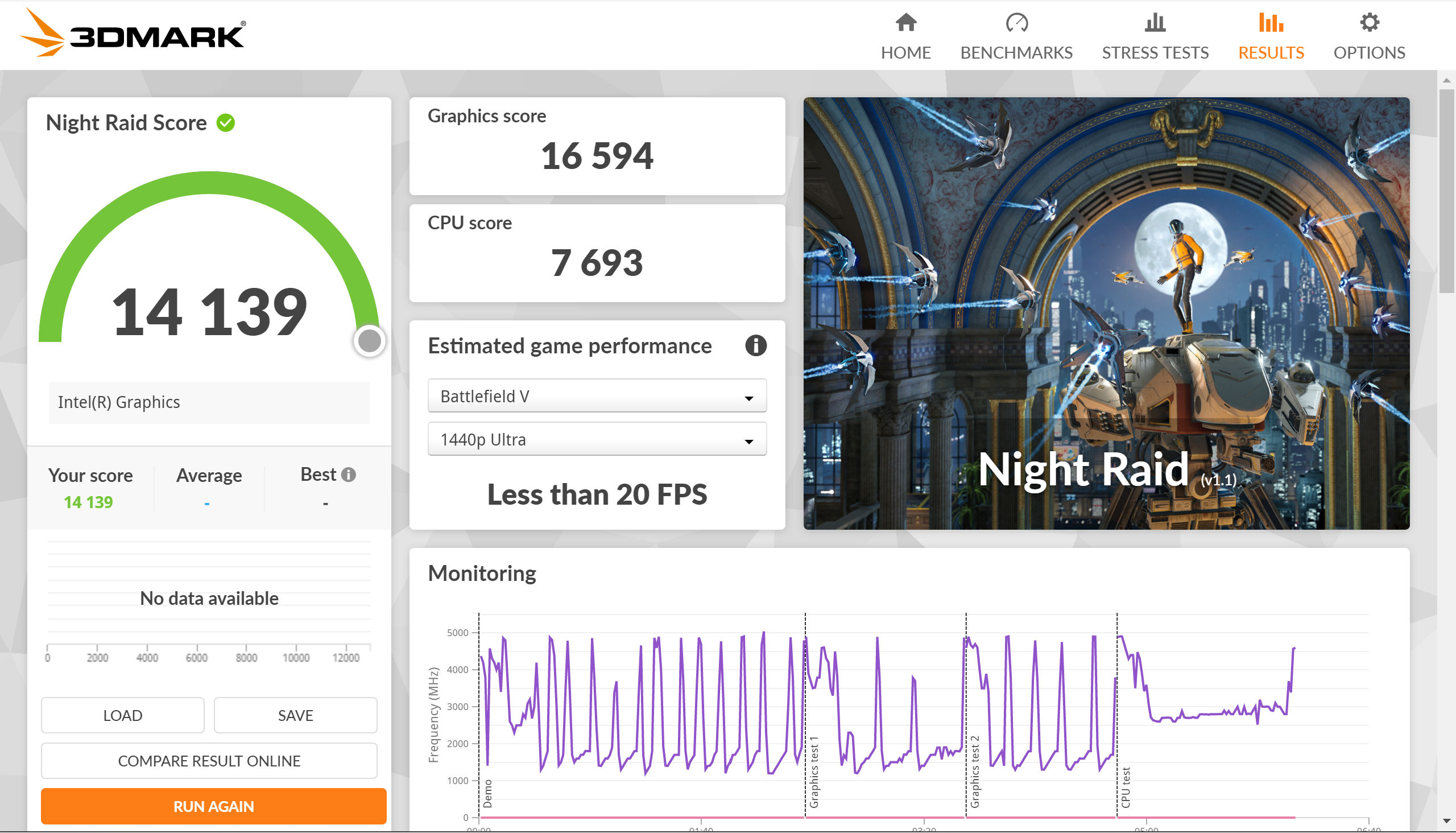Viewport: 1456px width, 833px height.
Task: Click the green validation checkmark icon
Action: pos(226,122)
